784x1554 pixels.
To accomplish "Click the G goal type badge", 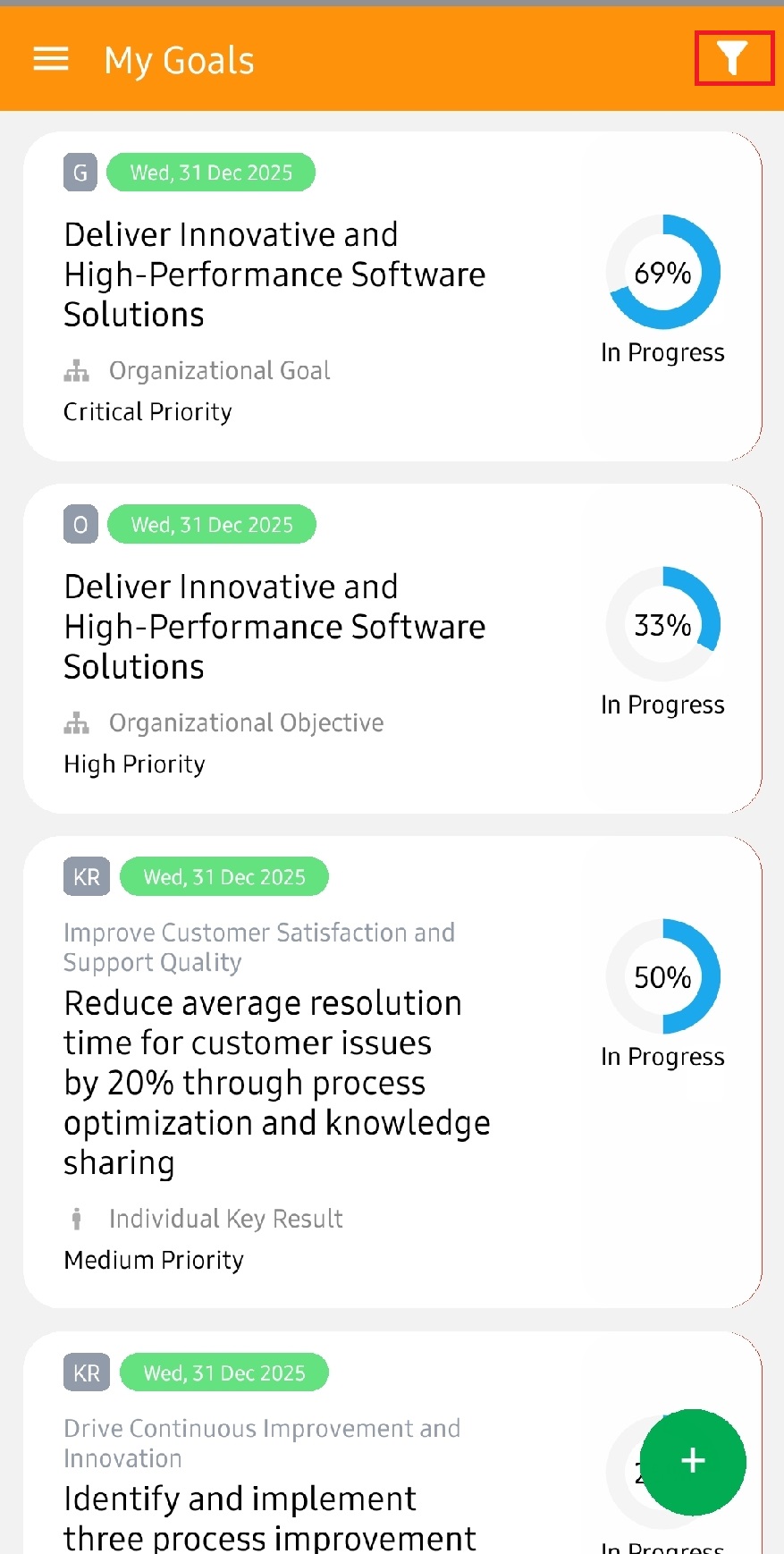I will click(x=80, y=173).
